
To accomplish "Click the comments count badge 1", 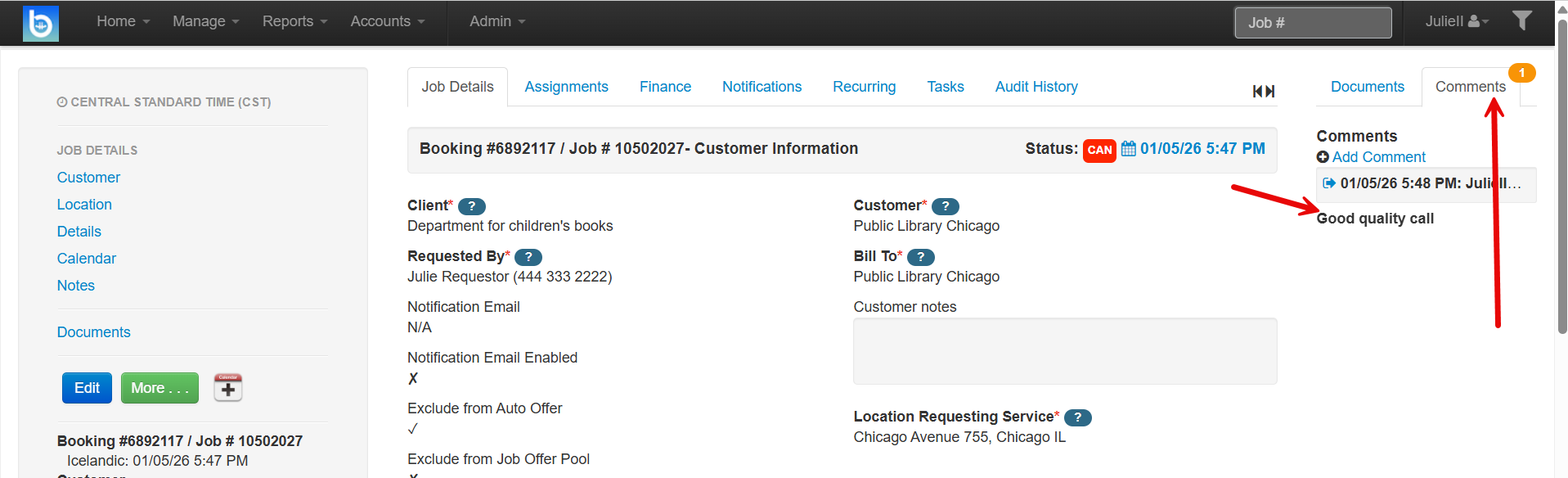I will (1522, 73).
